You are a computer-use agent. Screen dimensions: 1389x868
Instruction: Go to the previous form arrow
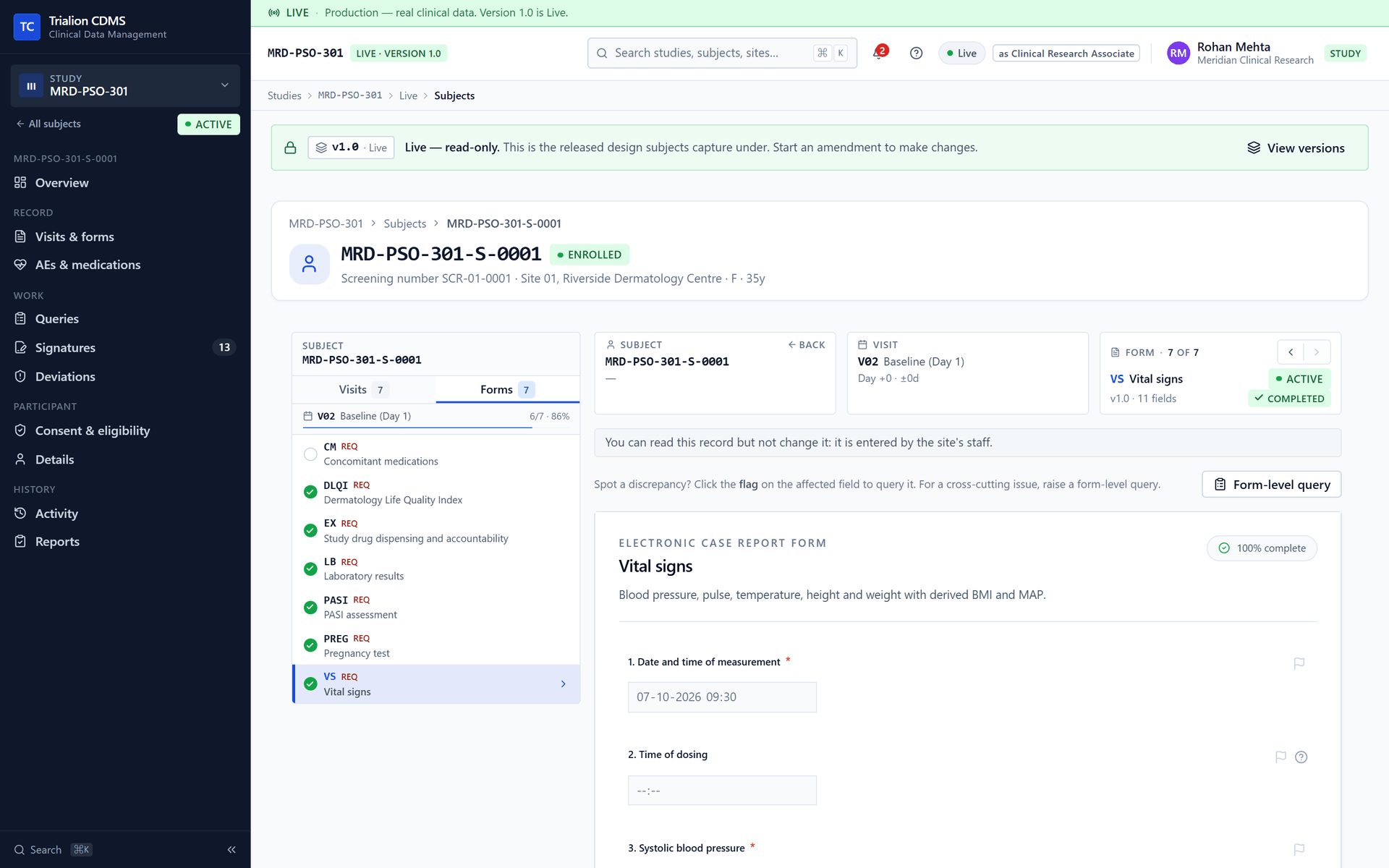[x=1291, y=352]
